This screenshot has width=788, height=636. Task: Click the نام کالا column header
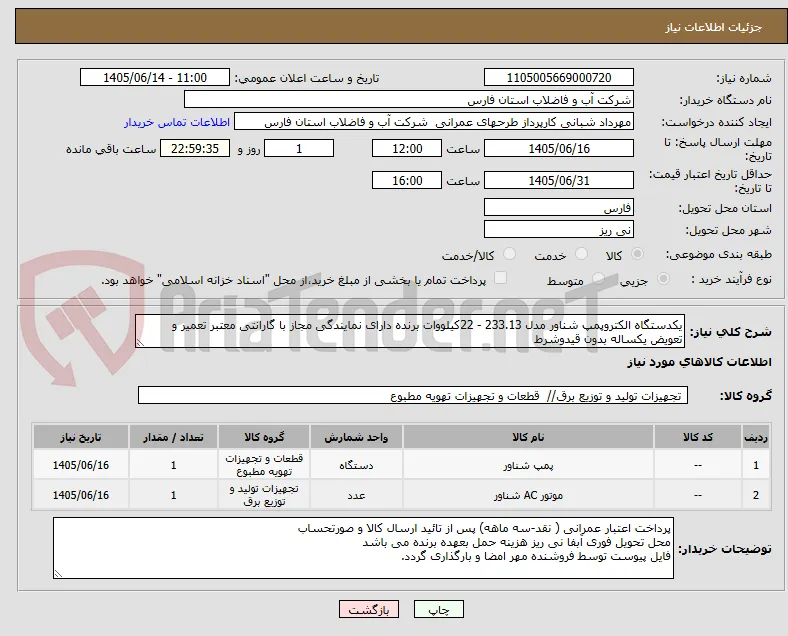(x=528, y=437)
